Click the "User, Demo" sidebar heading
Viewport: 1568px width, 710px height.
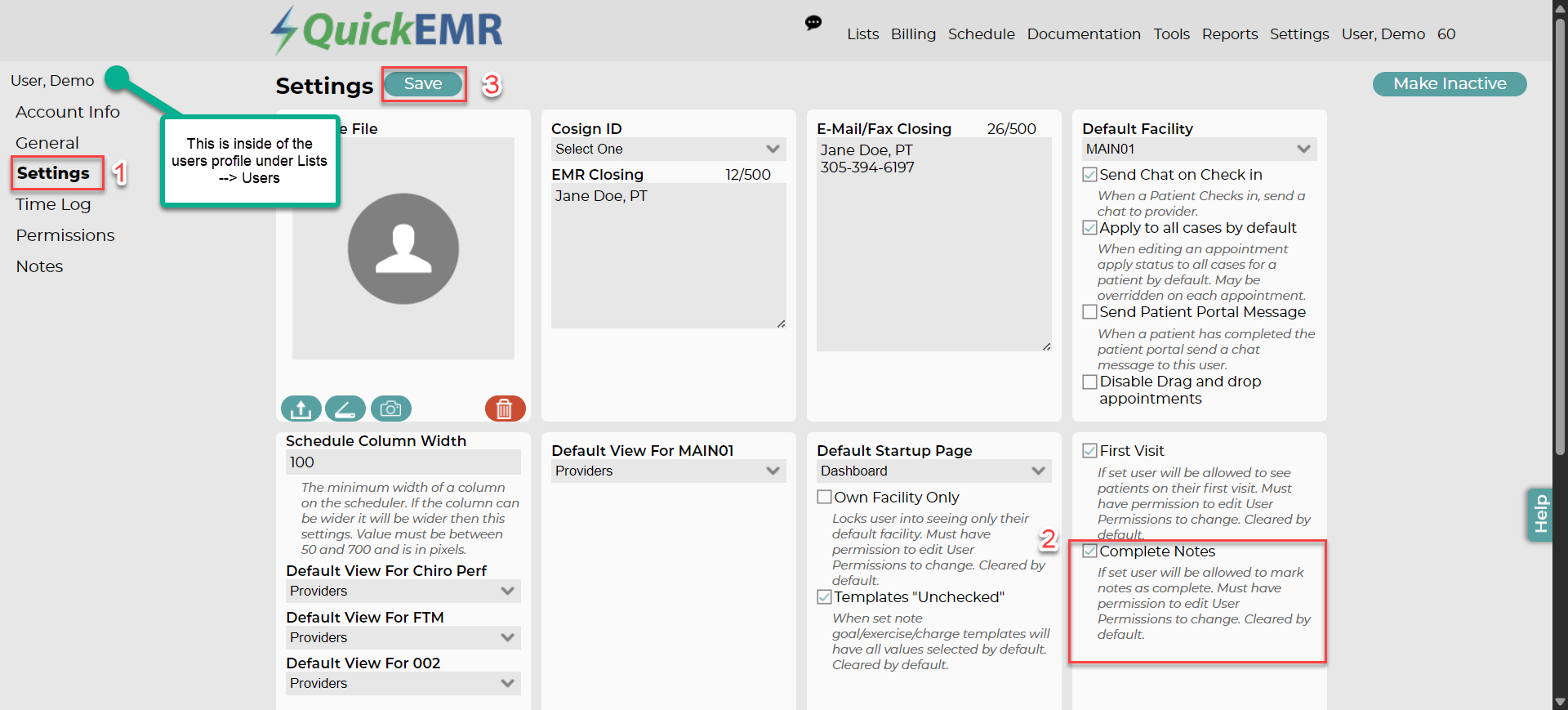52,81
